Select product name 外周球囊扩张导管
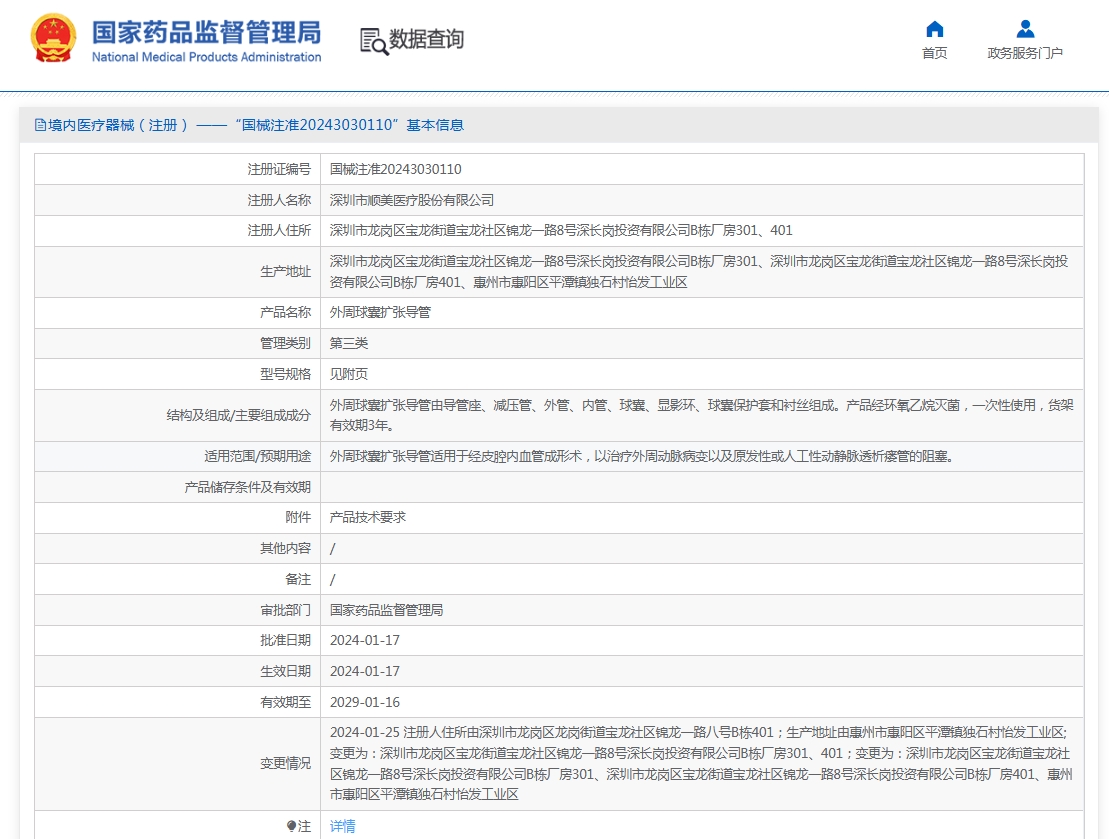The image size is (1109, 839). click(380, 312)
